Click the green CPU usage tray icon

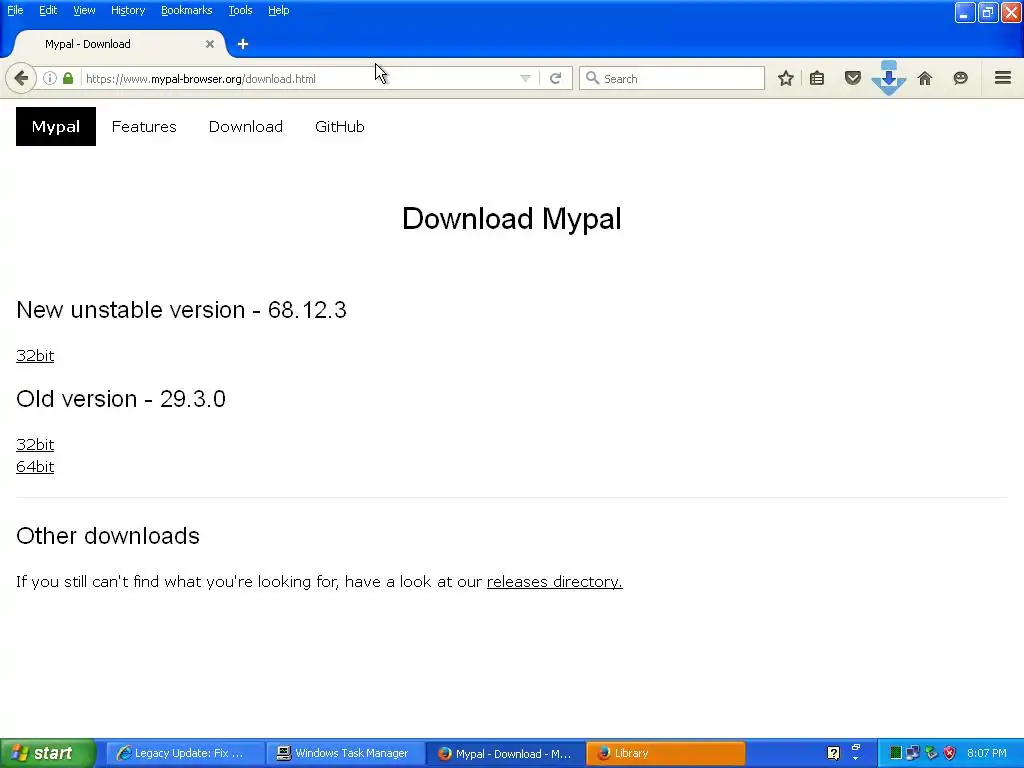pyautogui.click(x=896, y=753)
